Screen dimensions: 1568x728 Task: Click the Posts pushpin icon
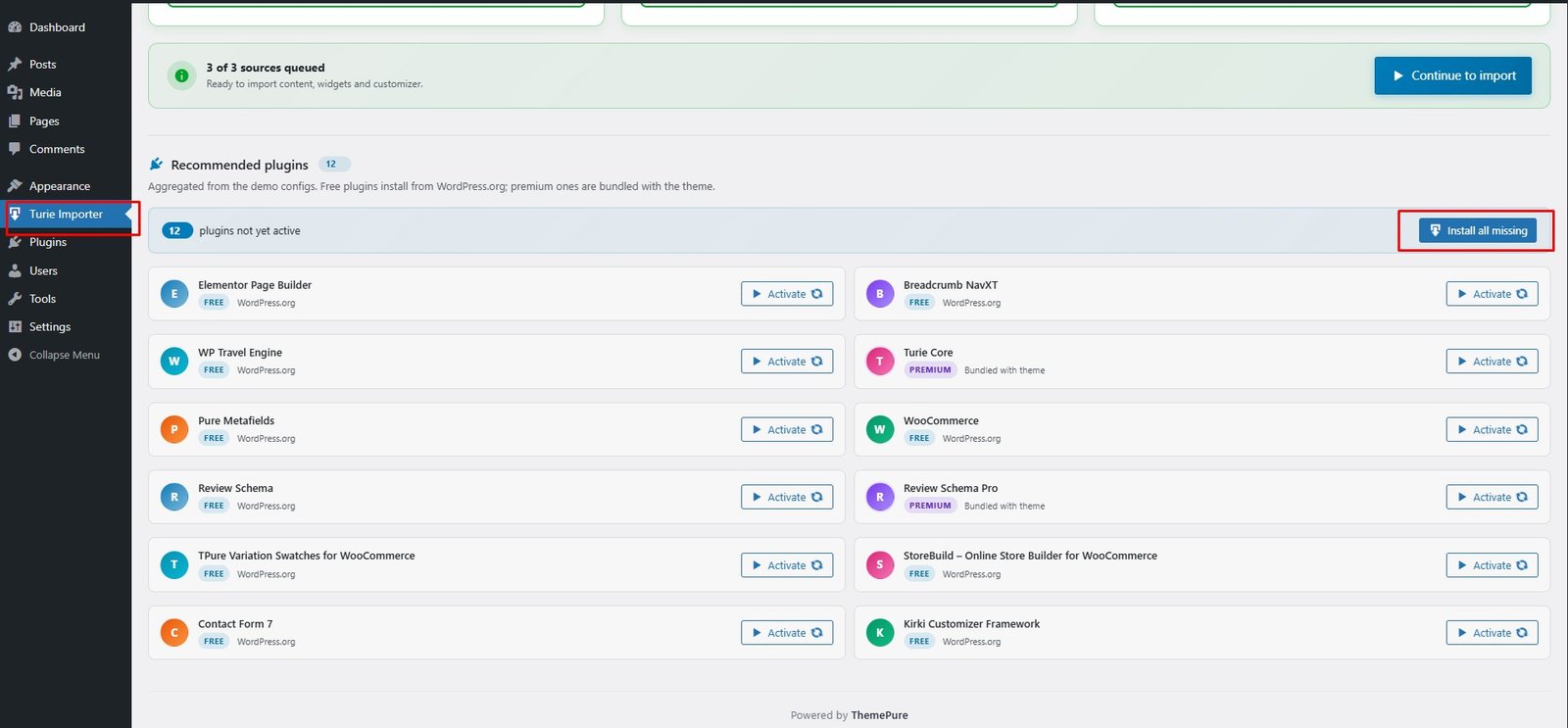coord(15,65)
